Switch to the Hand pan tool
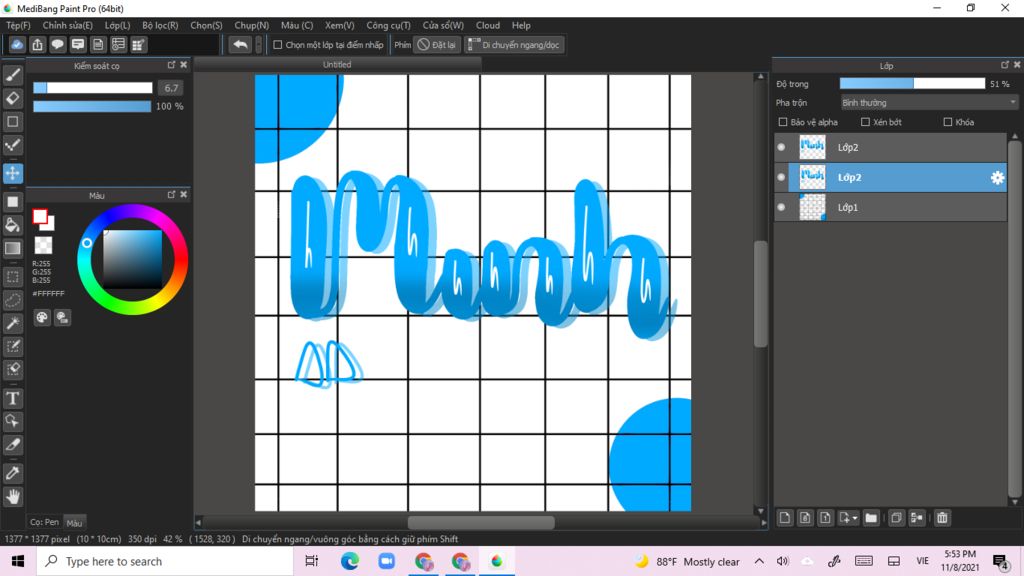The image size is (1024, 576). 12,497
